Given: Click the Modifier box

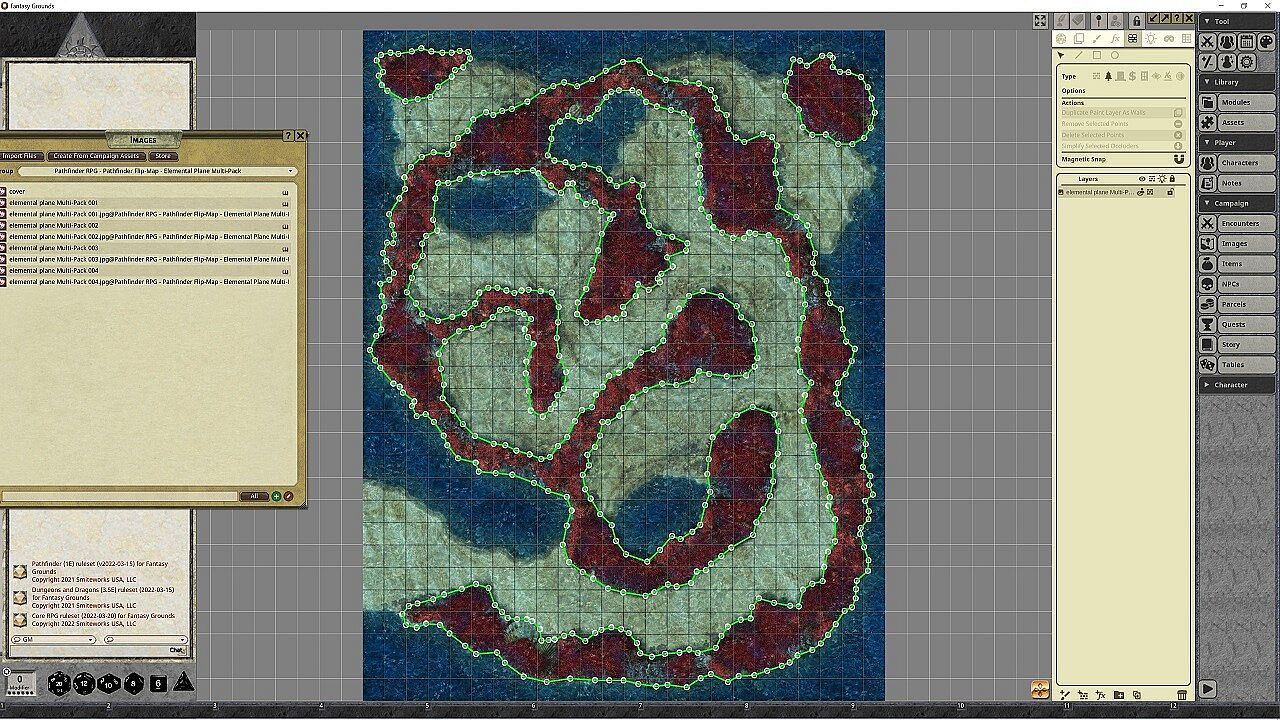Looking at the screenshot, I should pos(19,683).
